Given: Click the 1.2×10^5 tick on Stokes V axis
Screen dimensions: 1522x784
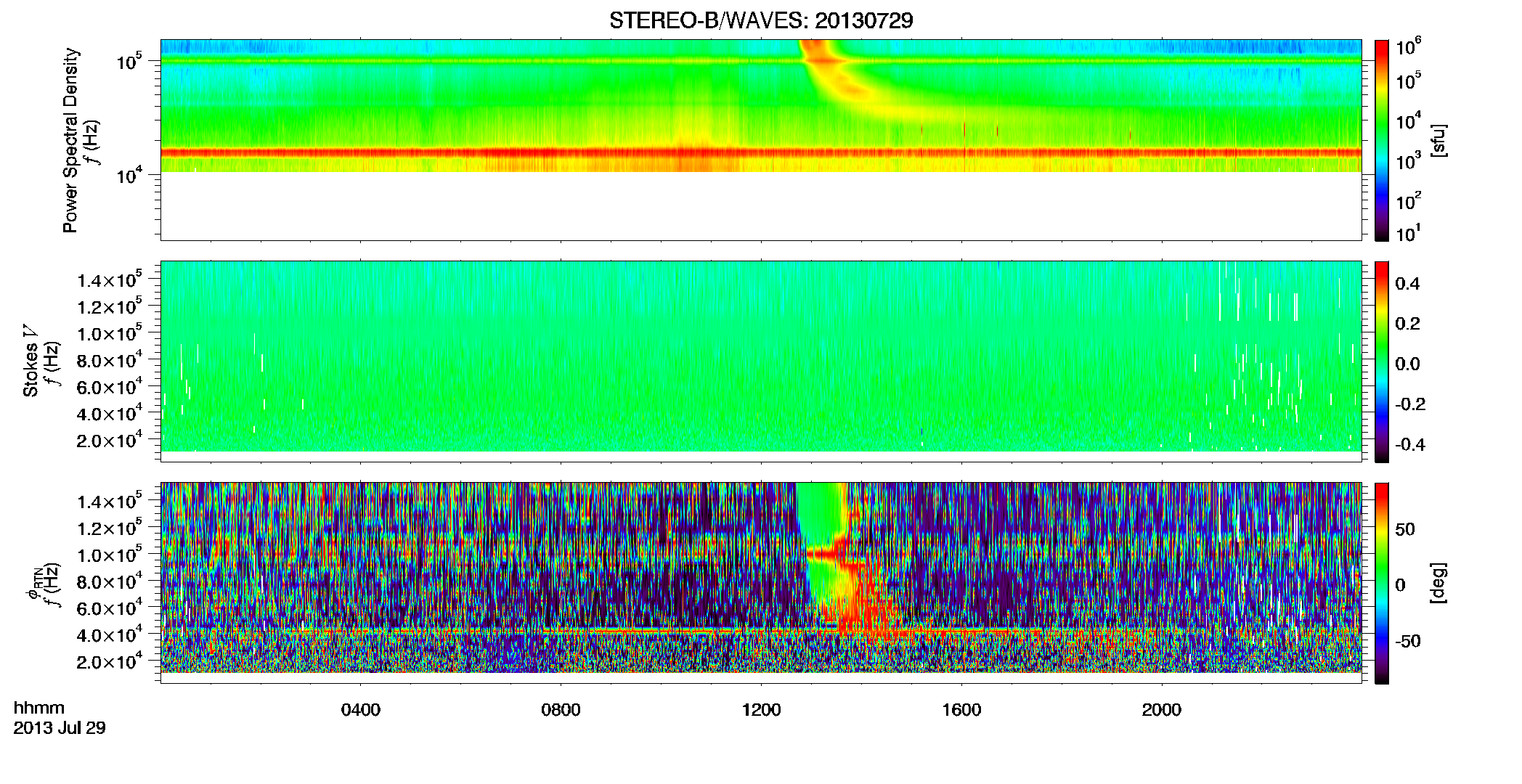Looking at the screenshot, I should click(109, 306).
